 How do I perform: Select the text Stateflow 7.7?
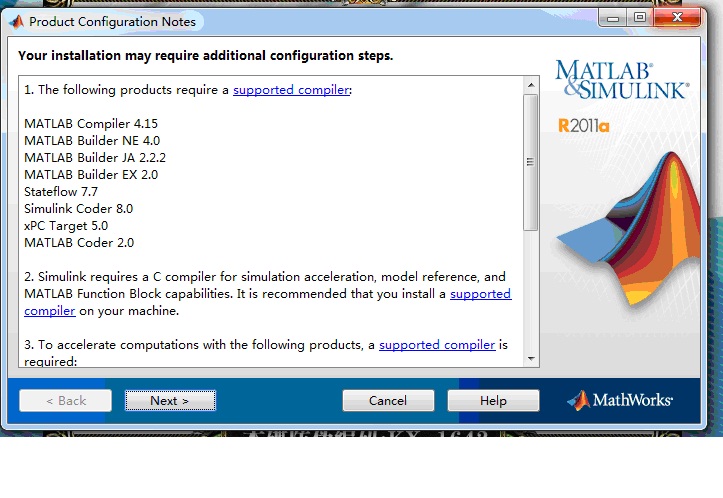click(x=61, y=192)
